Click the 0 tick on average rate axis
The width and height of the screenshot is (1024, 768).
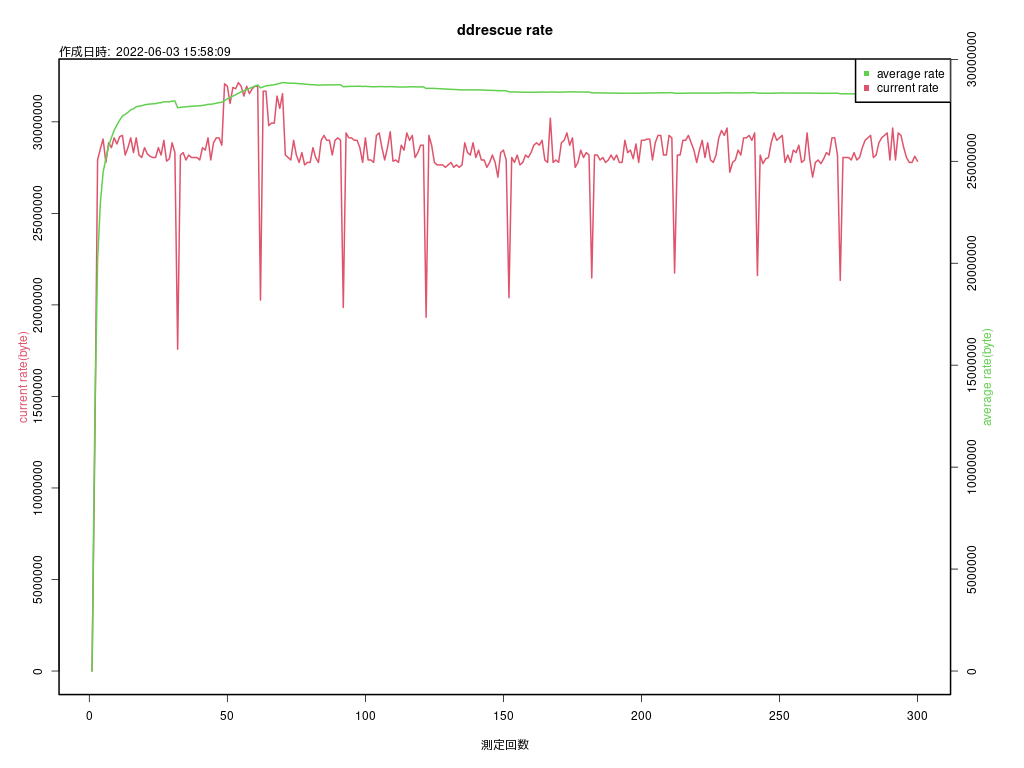(x=972, y=671)
